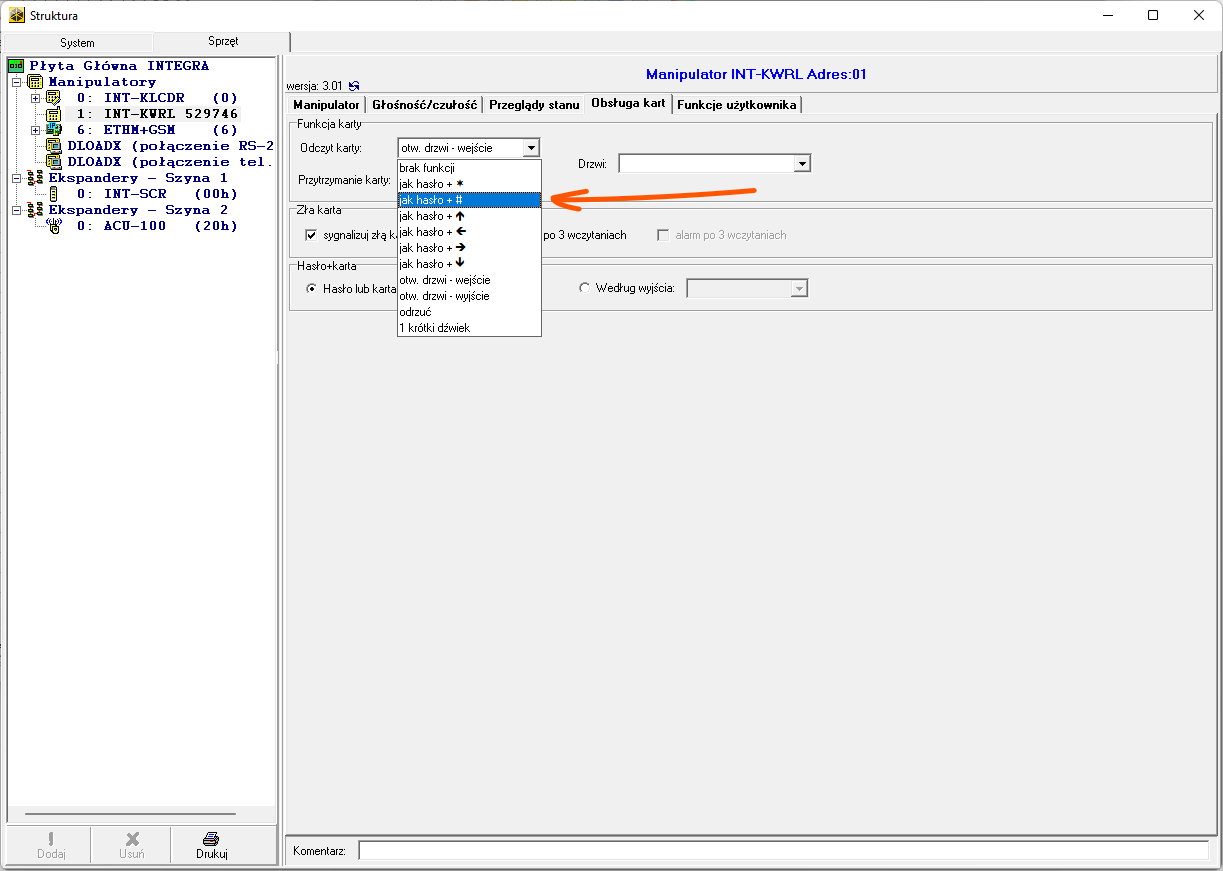Switch to the System tab
Image resolution: width=1223 pixels, height=871 pixels.
point(77,43)
